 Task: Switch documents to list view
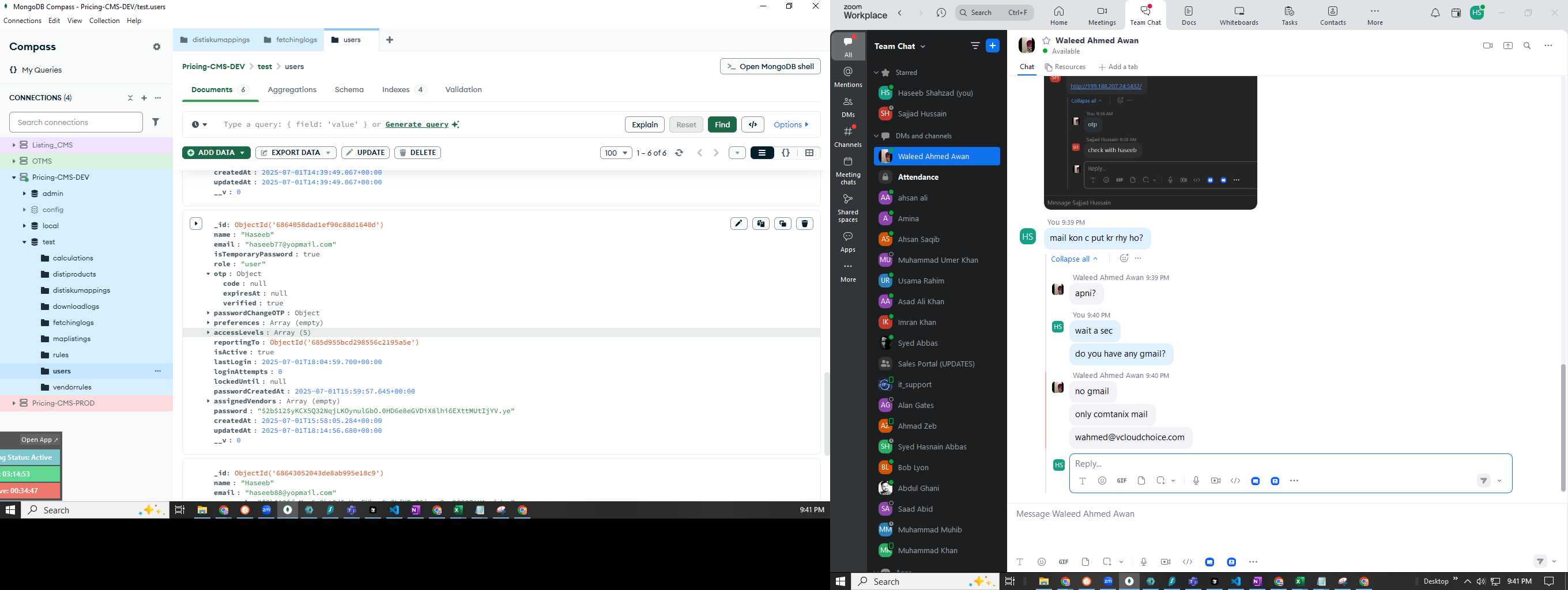click(x=762, y=153)
